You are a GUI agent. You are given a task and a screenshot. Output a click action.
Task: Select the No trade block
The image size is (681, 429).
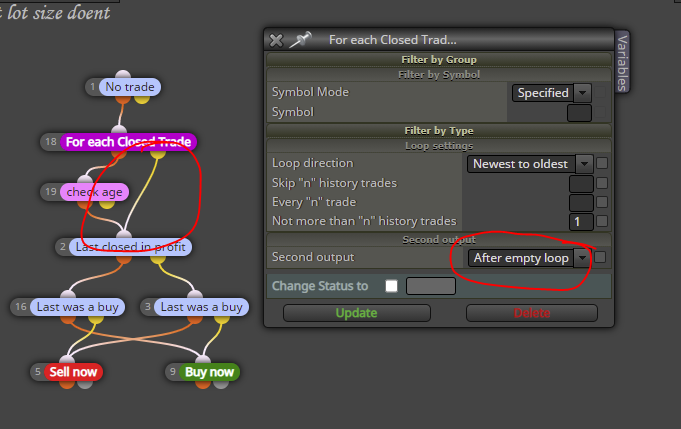click(130, 87)
